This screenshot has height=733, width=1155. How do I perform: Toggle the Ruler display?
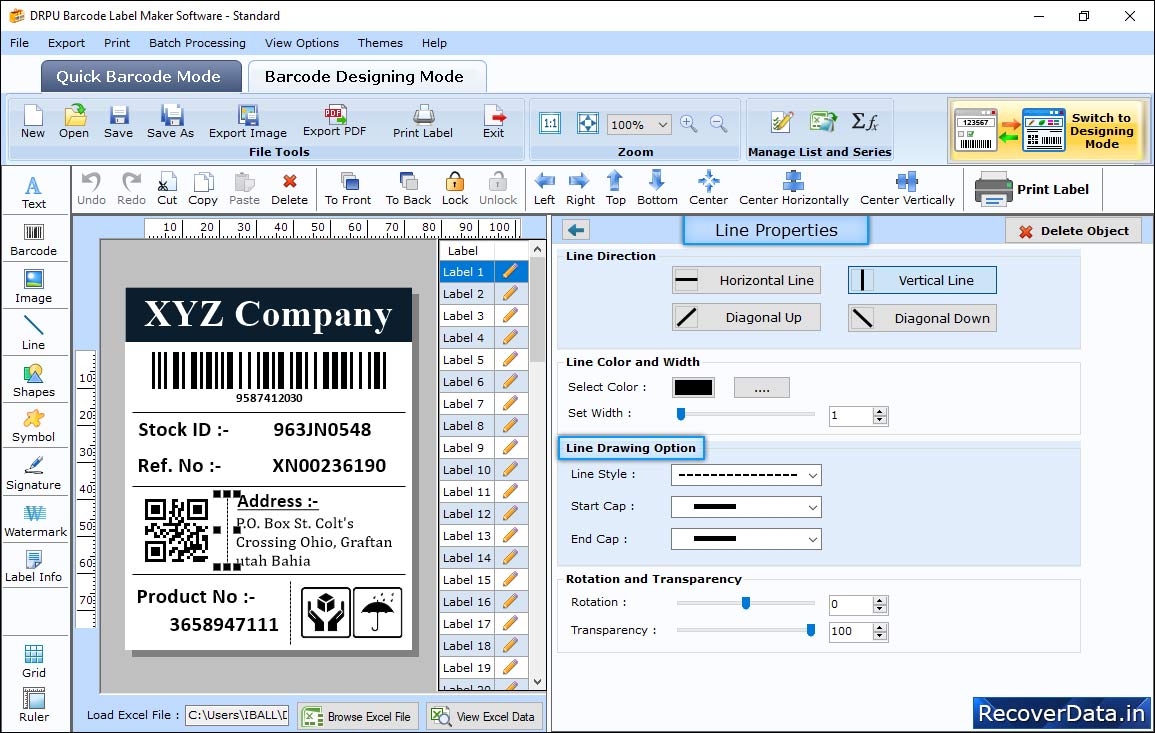click(x=34, y=705)
